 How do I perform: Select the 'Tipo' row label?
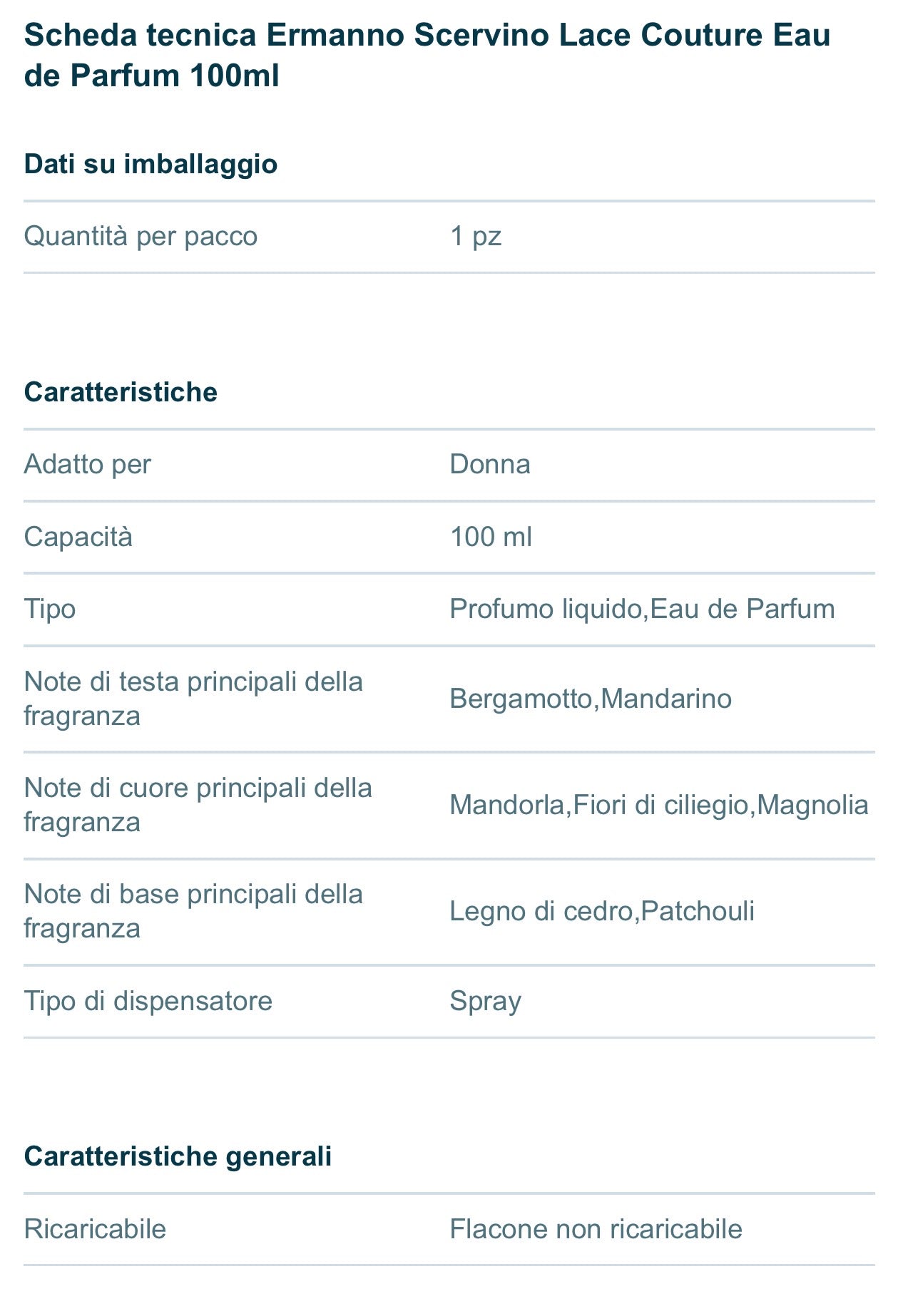pyautogui.click(x=49, y=609)
